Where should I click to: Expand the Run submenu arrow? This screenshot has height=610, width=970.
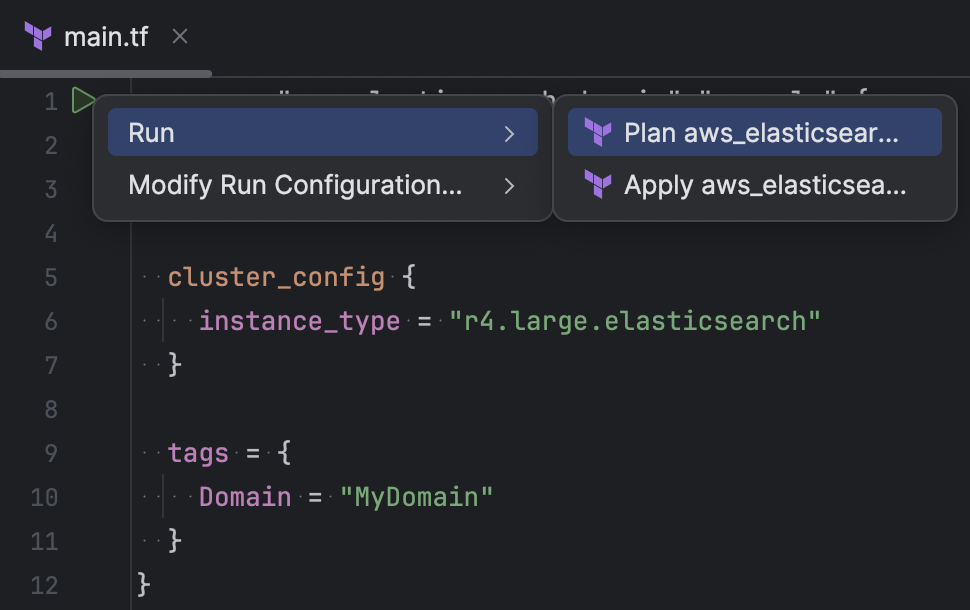[510, 131]
